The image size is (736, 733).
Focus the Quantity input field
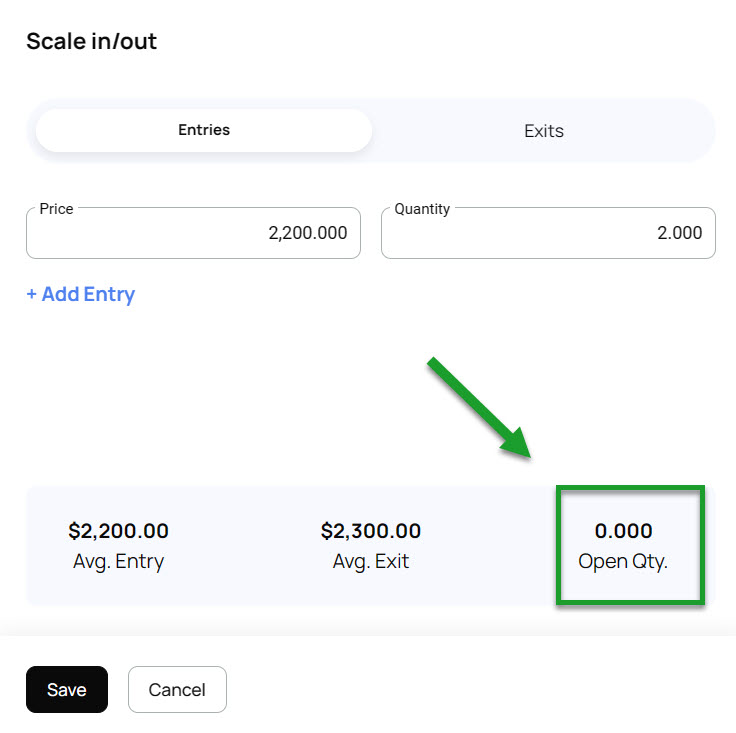(x=548, y=233)
